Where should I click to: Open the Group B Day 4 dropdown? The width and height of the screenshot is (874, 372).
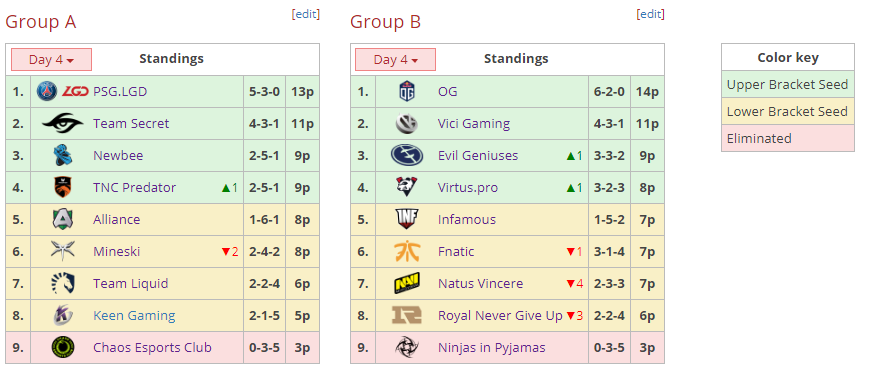(396, 60)
